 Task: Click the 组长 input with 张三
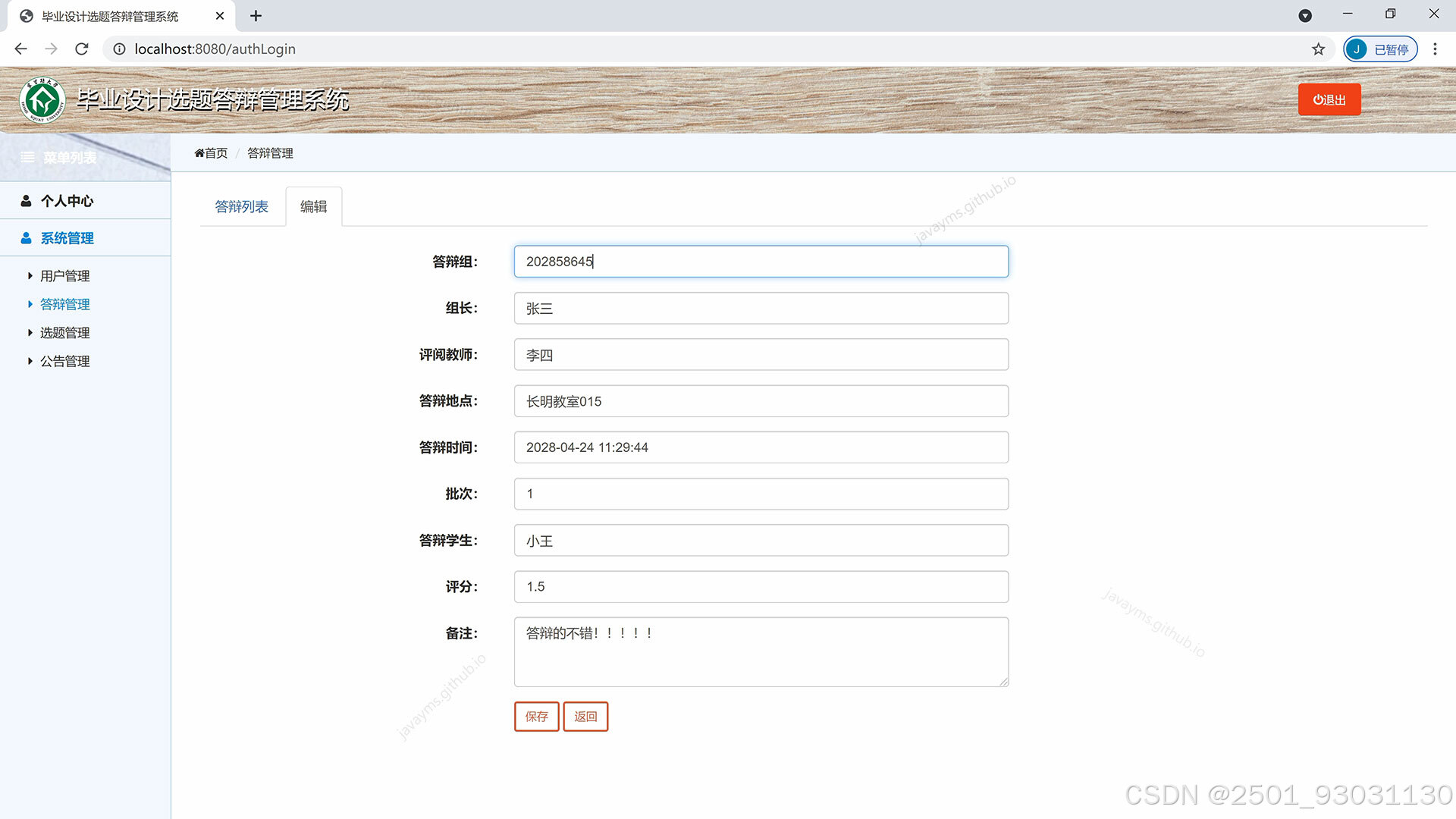coord(761,308)
